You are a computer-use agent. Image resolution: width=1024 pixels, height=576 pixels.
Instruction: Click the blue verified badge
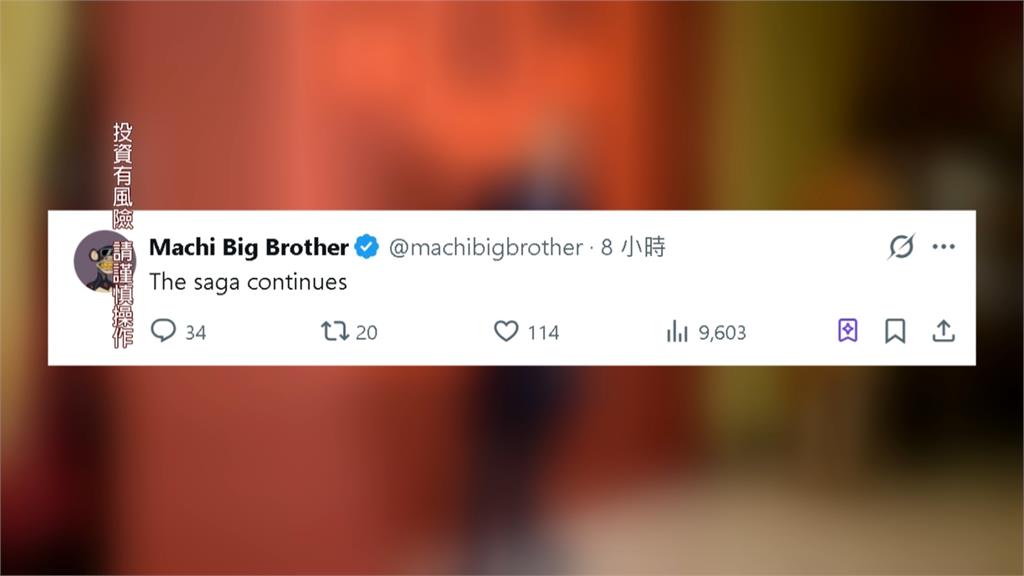tap(367, 247)
